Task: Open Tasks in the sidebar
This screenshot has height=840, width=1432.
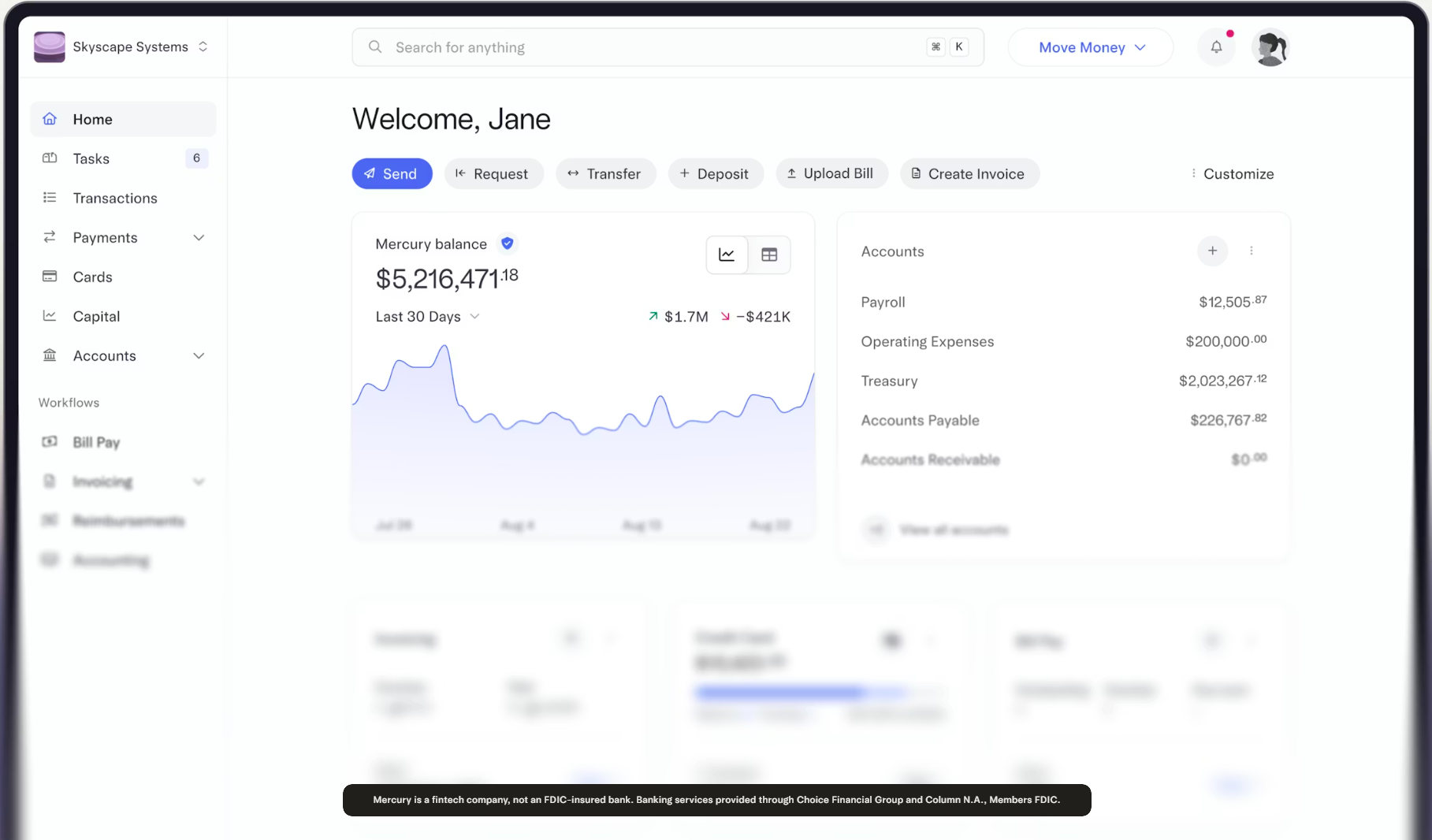Action: point(91,159)
